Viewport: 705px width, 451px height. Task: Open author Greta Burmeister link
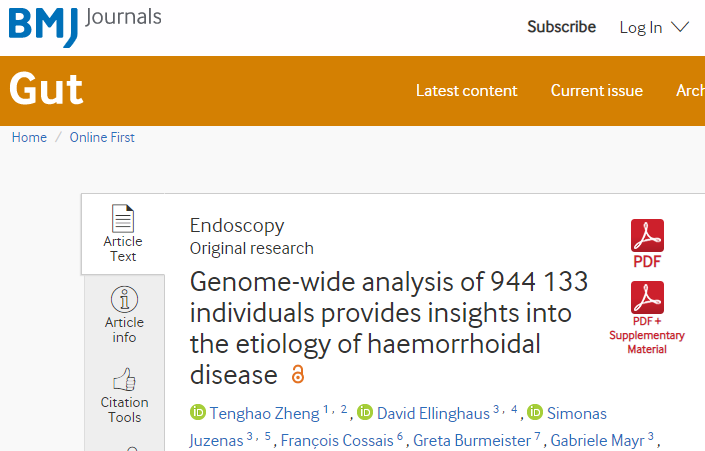(x=472, y=440)
